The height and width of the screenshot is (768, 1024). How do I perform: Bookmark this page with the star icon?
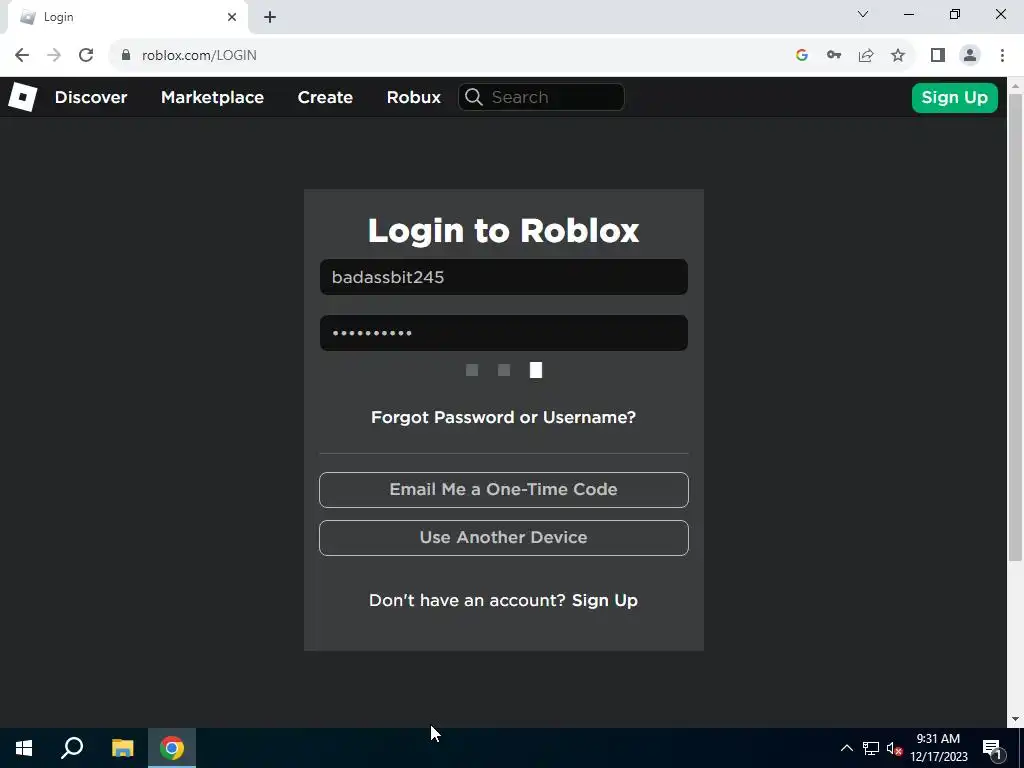pyautogui.click(x=898, y=56)
